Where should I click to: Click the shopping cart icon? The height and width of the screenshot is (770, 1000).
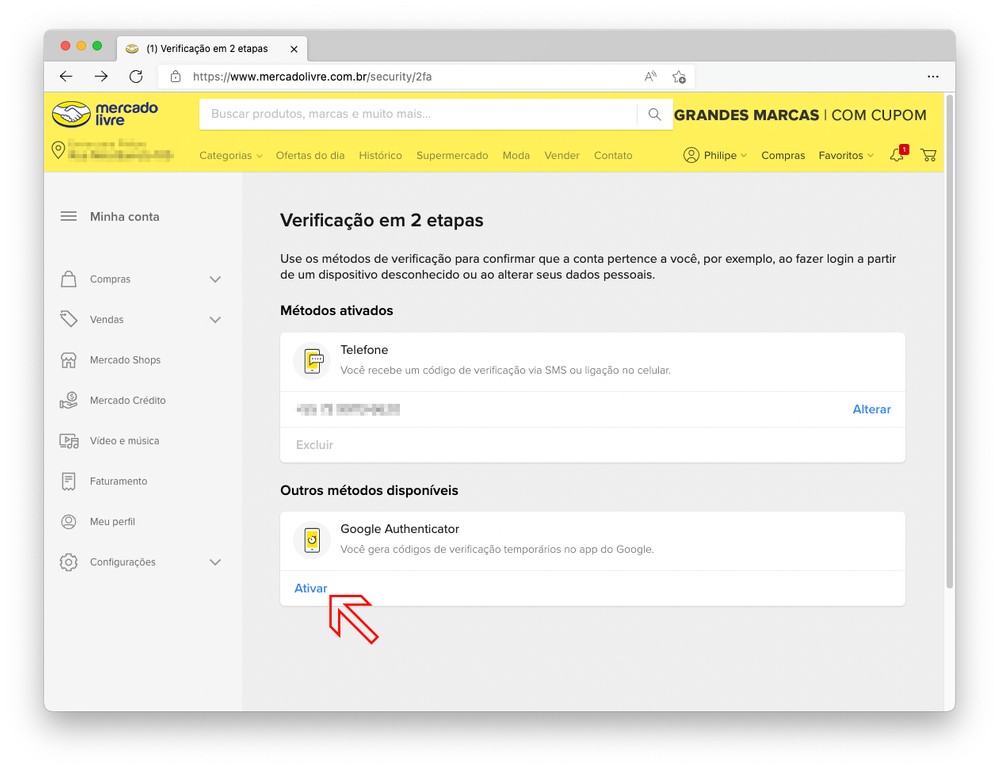(928, 155)
